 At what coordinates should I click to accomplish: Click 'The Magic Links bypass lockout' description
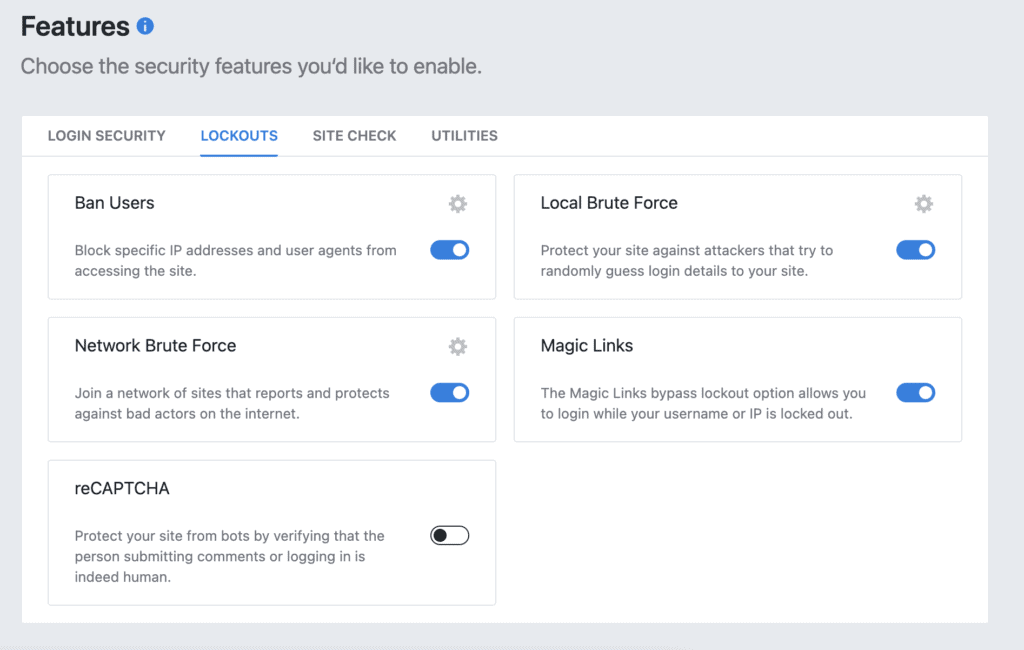703,403
